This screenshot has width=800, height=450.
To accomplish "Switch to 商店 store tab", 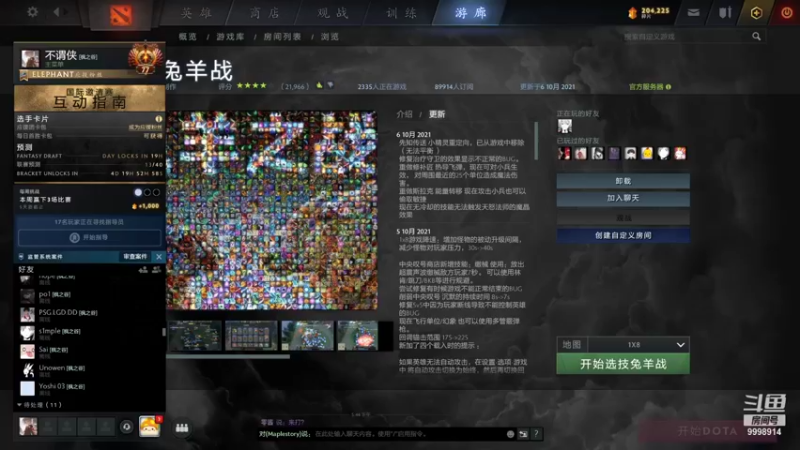I will tap(264, 13).
